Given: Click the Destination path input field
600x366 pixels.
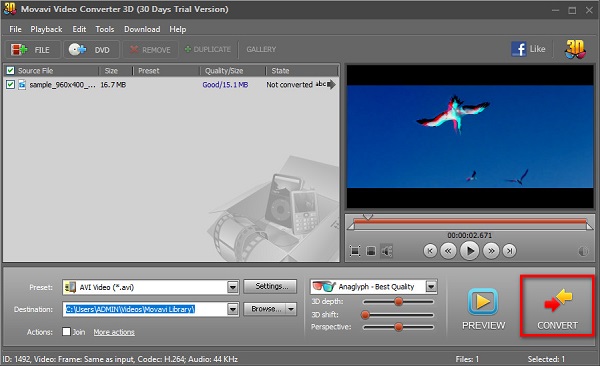Looking at the screenshot, I should [145, 309].
